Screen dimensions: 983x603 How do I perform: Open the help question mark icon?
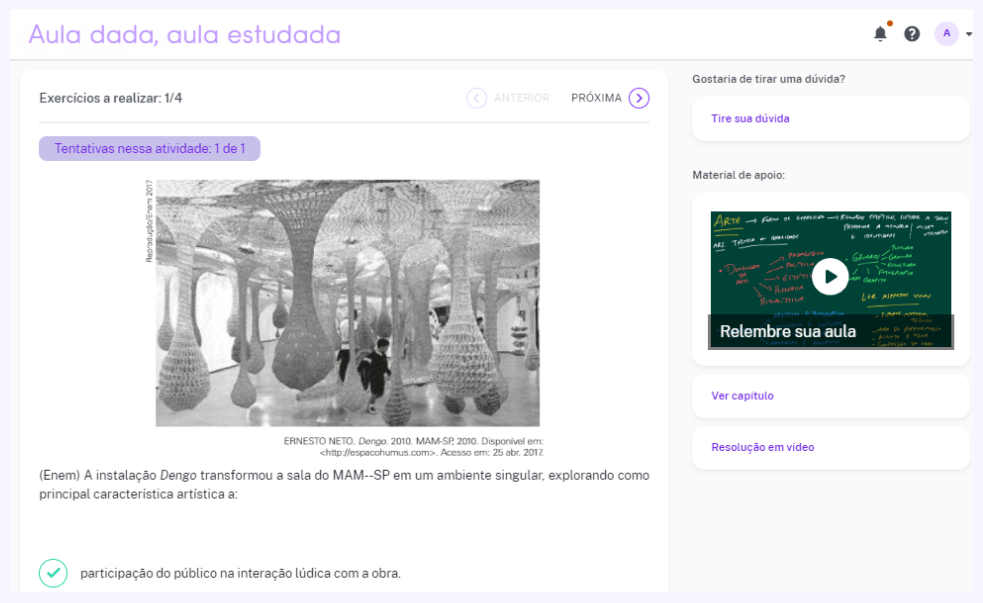click(x=912, y=34)
